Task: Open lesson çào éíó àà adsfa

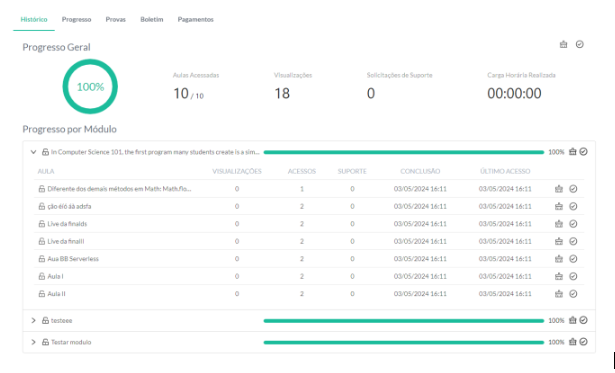Action: [x=69, y=206]
